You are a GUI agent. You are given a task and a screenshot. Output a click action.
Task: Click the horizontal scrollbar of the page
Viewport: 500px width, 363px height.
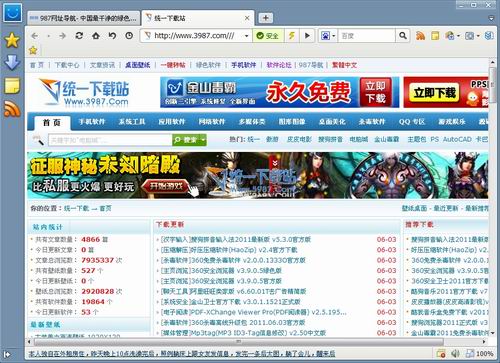click(239, 341)
